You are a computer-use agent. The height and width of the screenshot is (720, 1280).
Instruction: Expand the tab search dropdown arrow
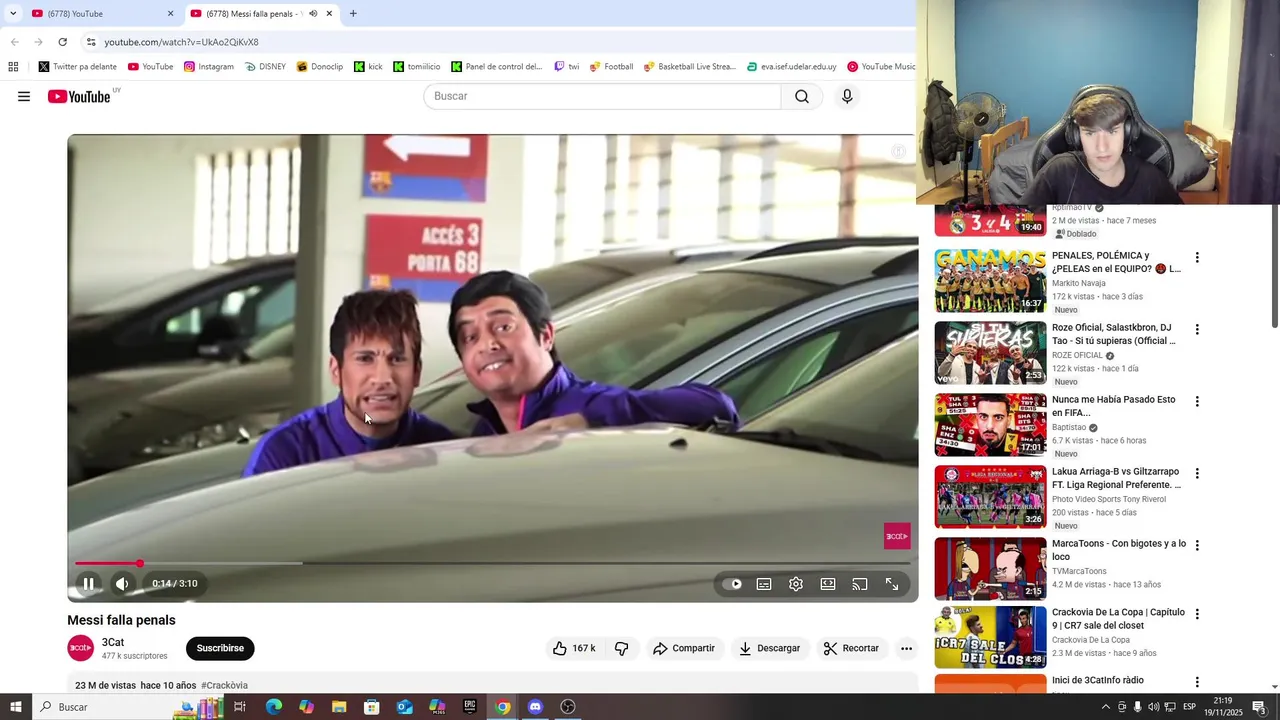pyautogui.click(x=13, y=14)
